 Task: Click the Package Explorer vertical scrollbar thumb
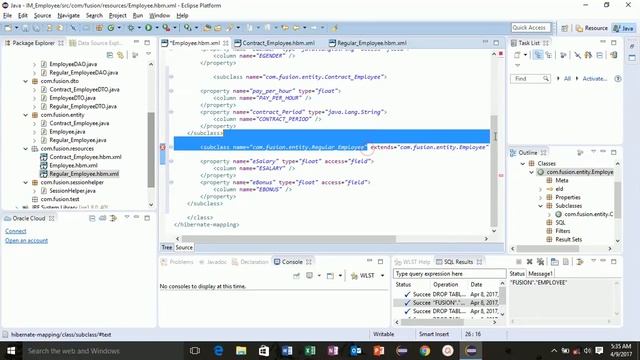(x=151, y=149)
